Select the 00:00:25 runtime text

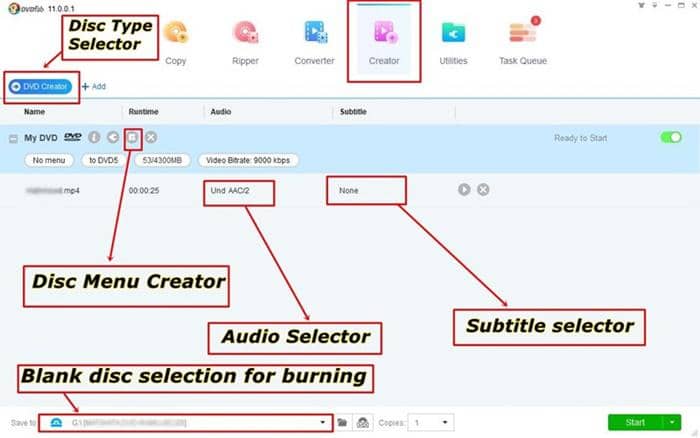[144, 191]
